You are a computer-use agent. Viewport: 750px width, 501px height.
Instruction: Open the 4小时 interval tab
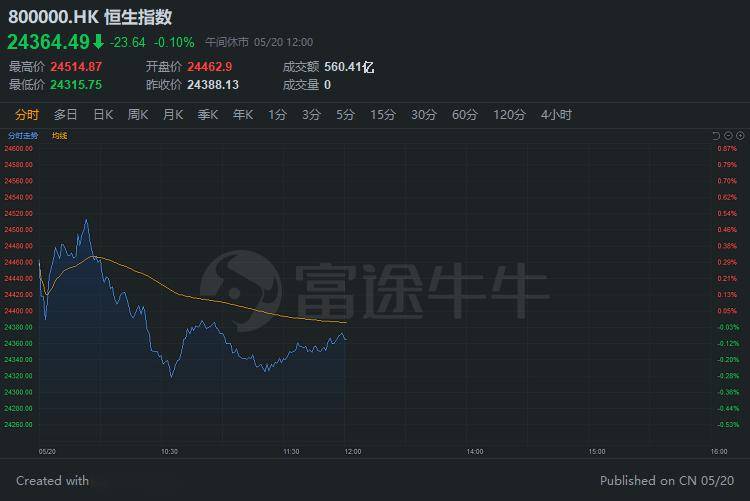(x=556, y=115)
